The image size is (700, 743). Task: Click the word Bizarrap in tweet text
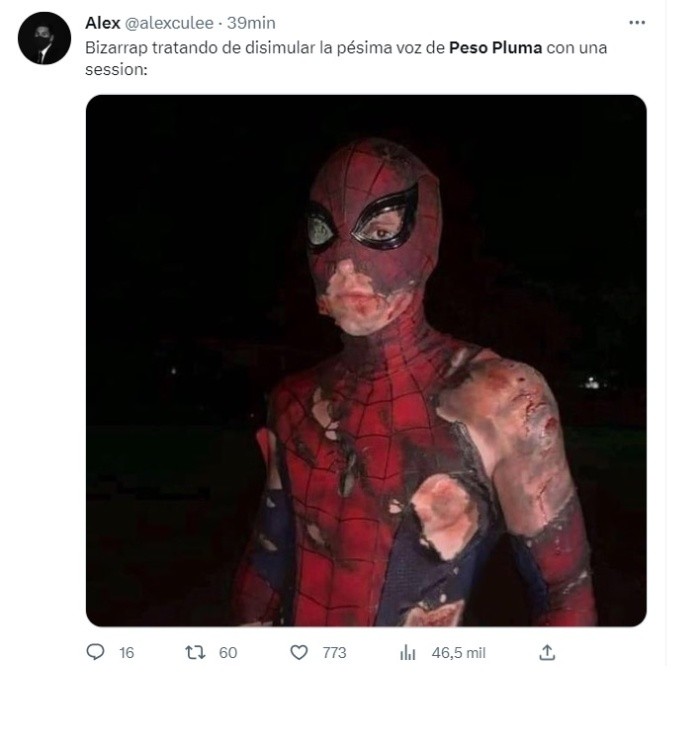tap(116, 48)
